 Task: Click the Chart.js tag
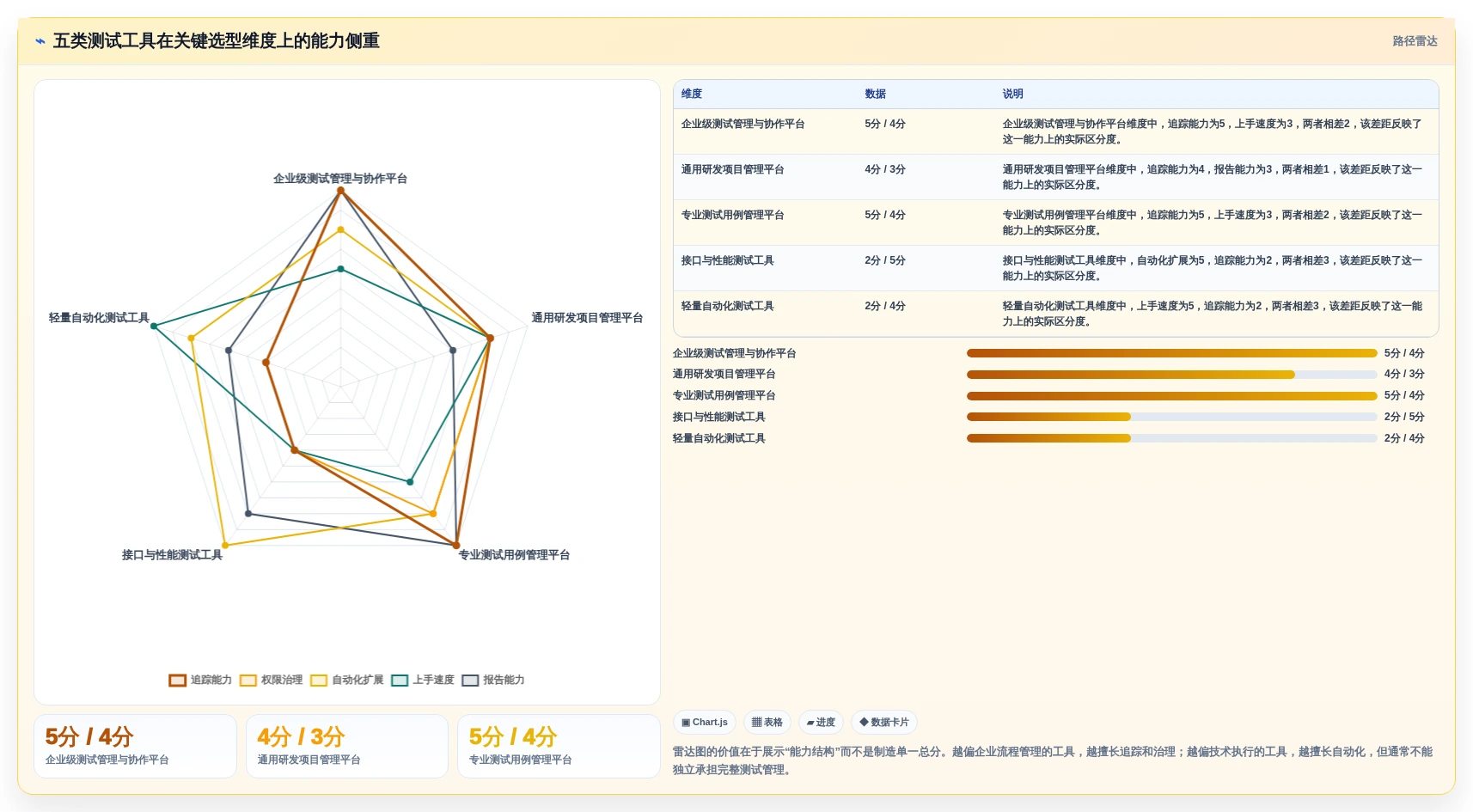705,723
